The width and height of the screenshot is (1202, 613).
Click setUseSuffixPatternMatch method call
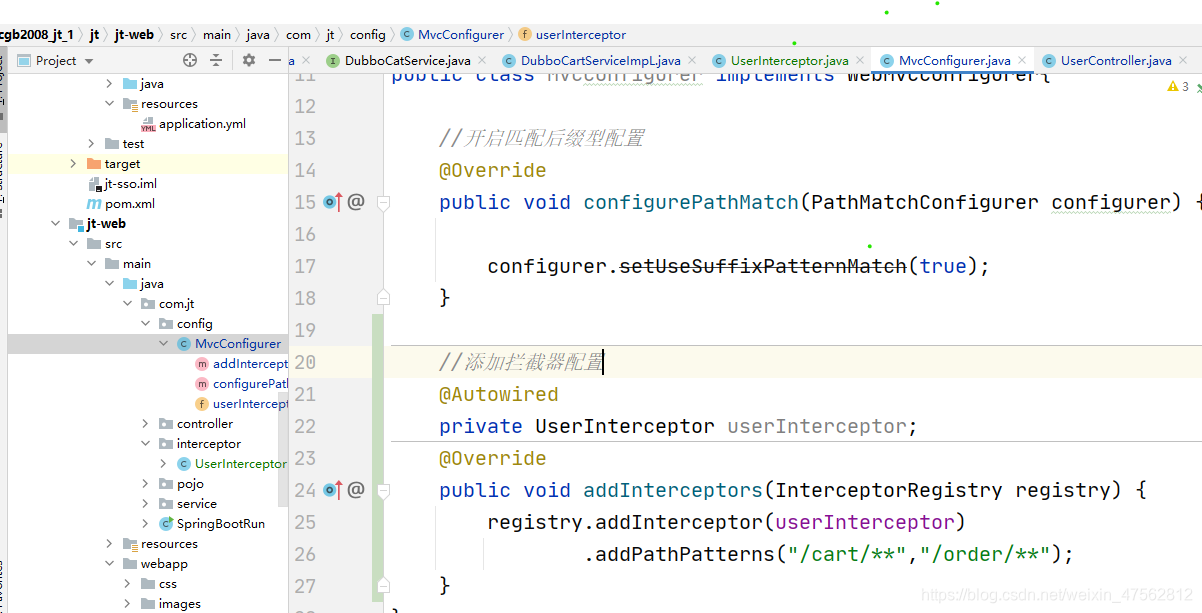coord(763,266)
